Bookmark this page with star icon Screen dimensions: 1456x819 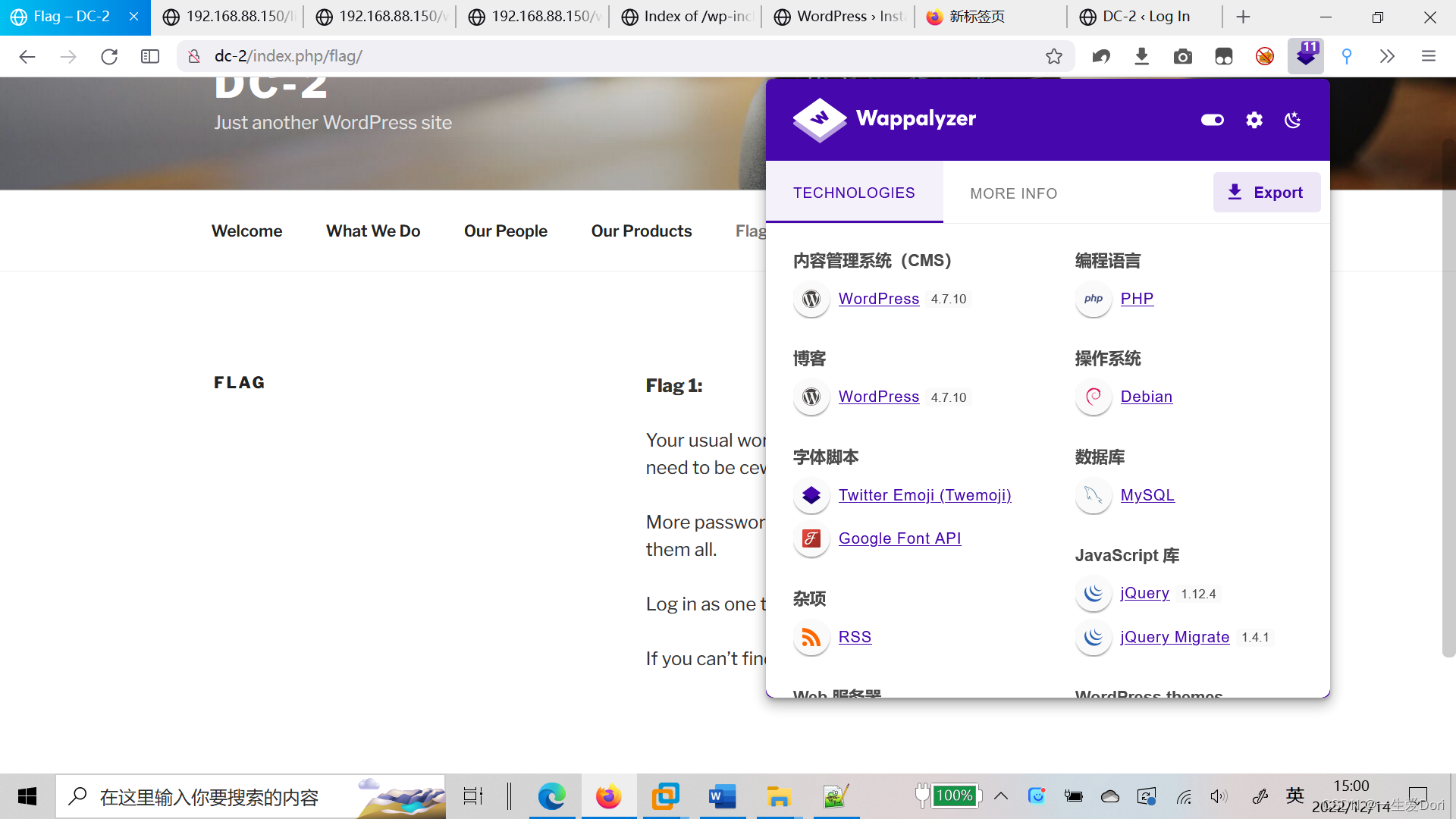tap(1053, 56)
